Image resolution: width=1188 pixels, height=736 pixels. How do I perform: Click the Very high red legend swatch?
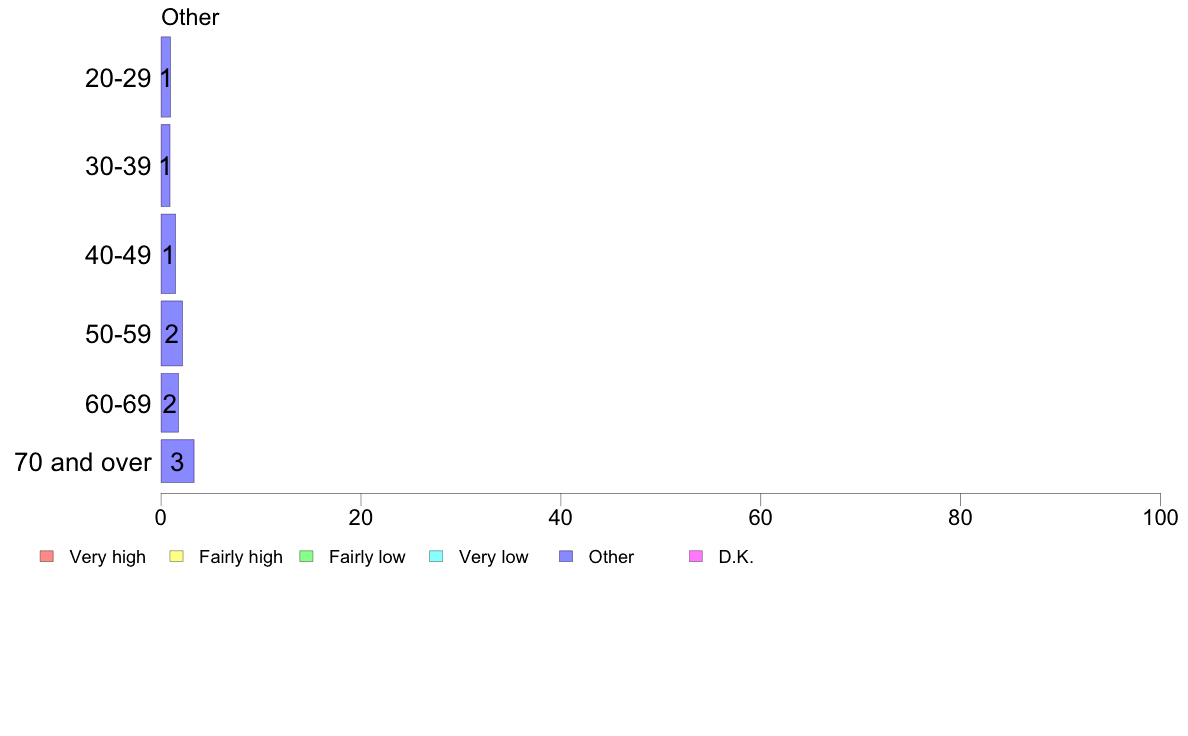click(x=47, y=556)
